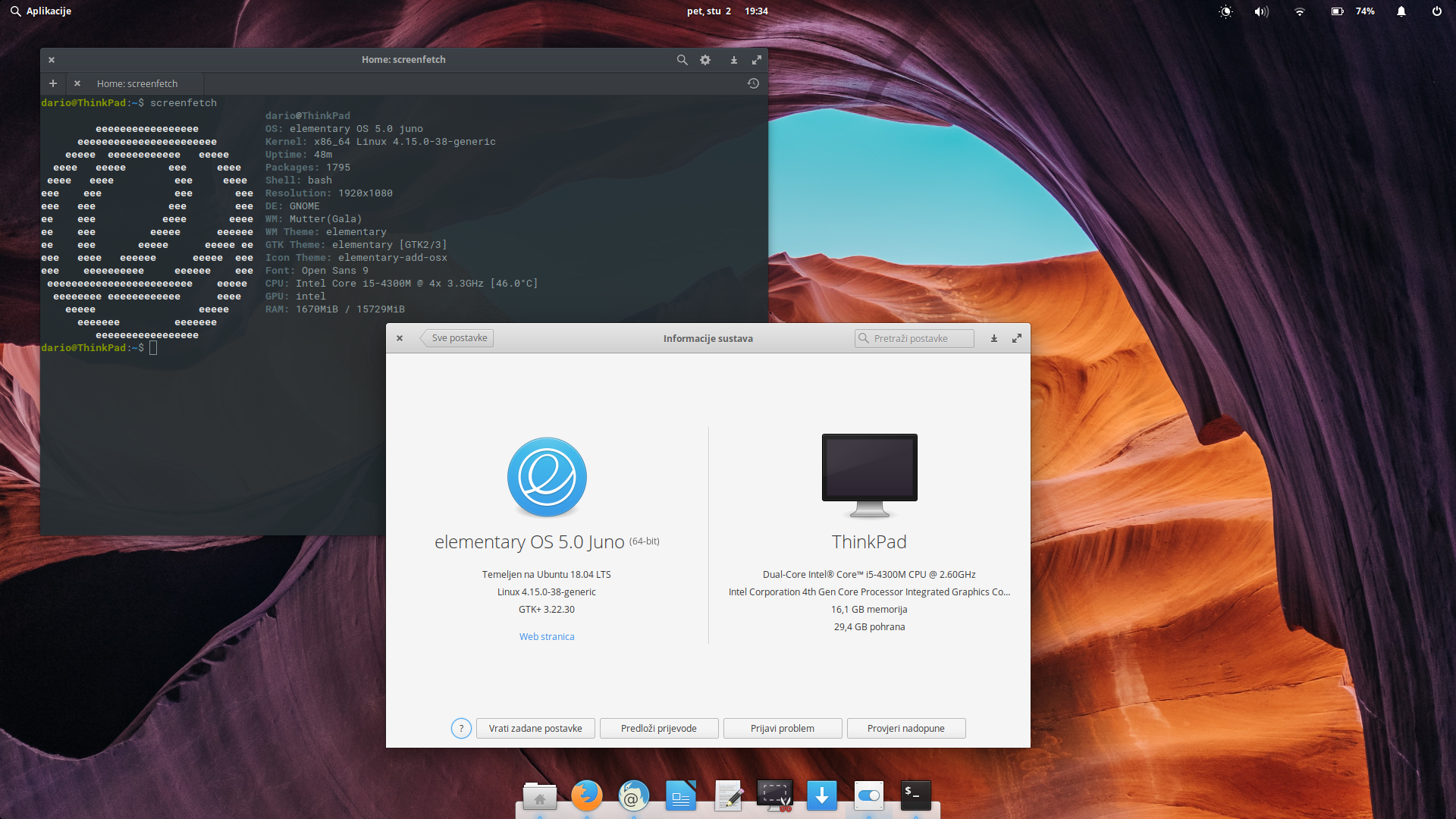Image resolution: width=1456 pixels, height=819 pixels.
Task: Open the Screenshot tool in the dock
Action: click(x=775, y=796)
